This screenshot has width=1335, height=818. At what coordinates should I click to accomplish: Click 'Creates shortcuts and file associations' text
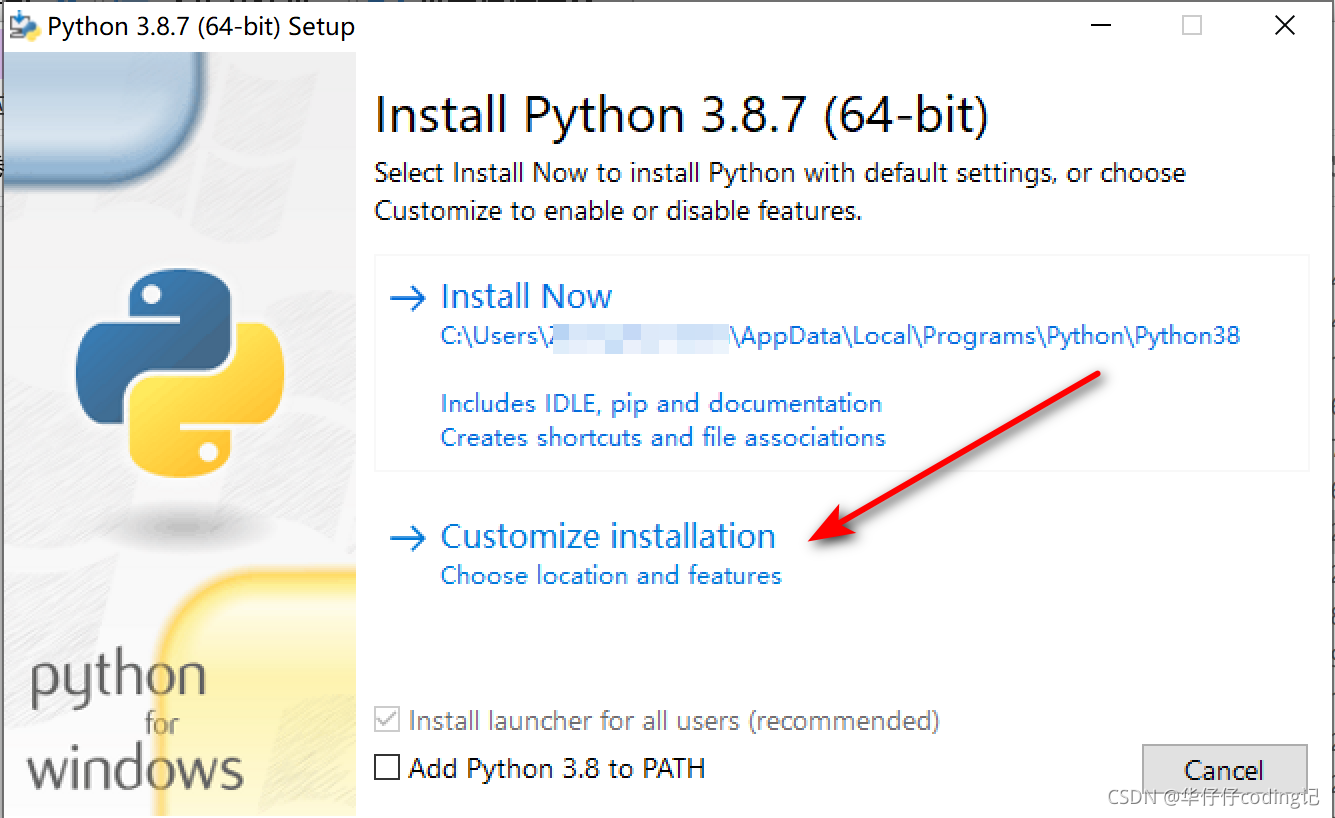coord(663,437)
